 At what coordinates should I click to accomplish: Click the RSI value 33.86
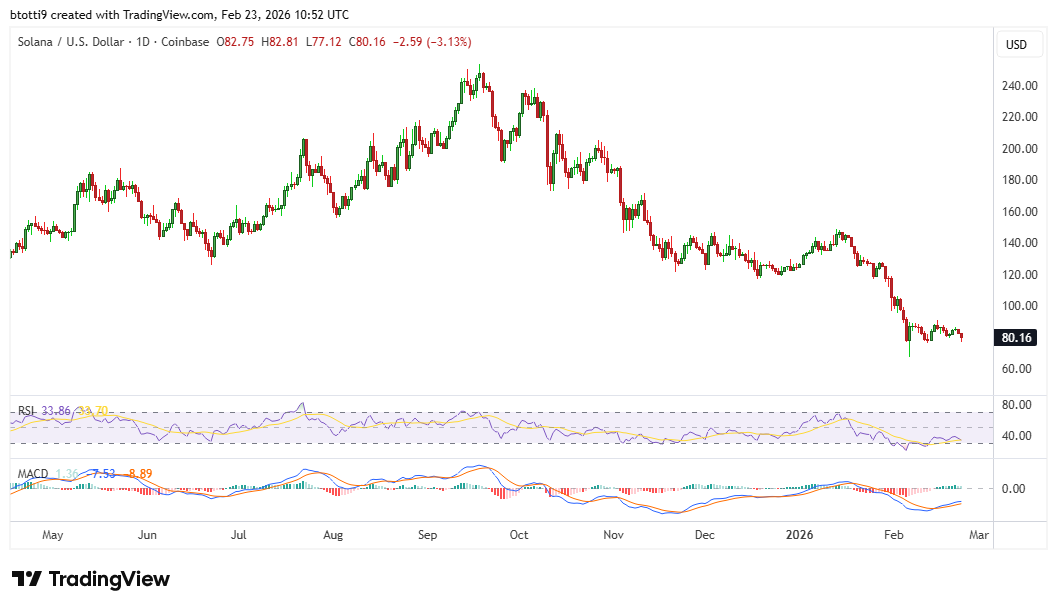57,410
